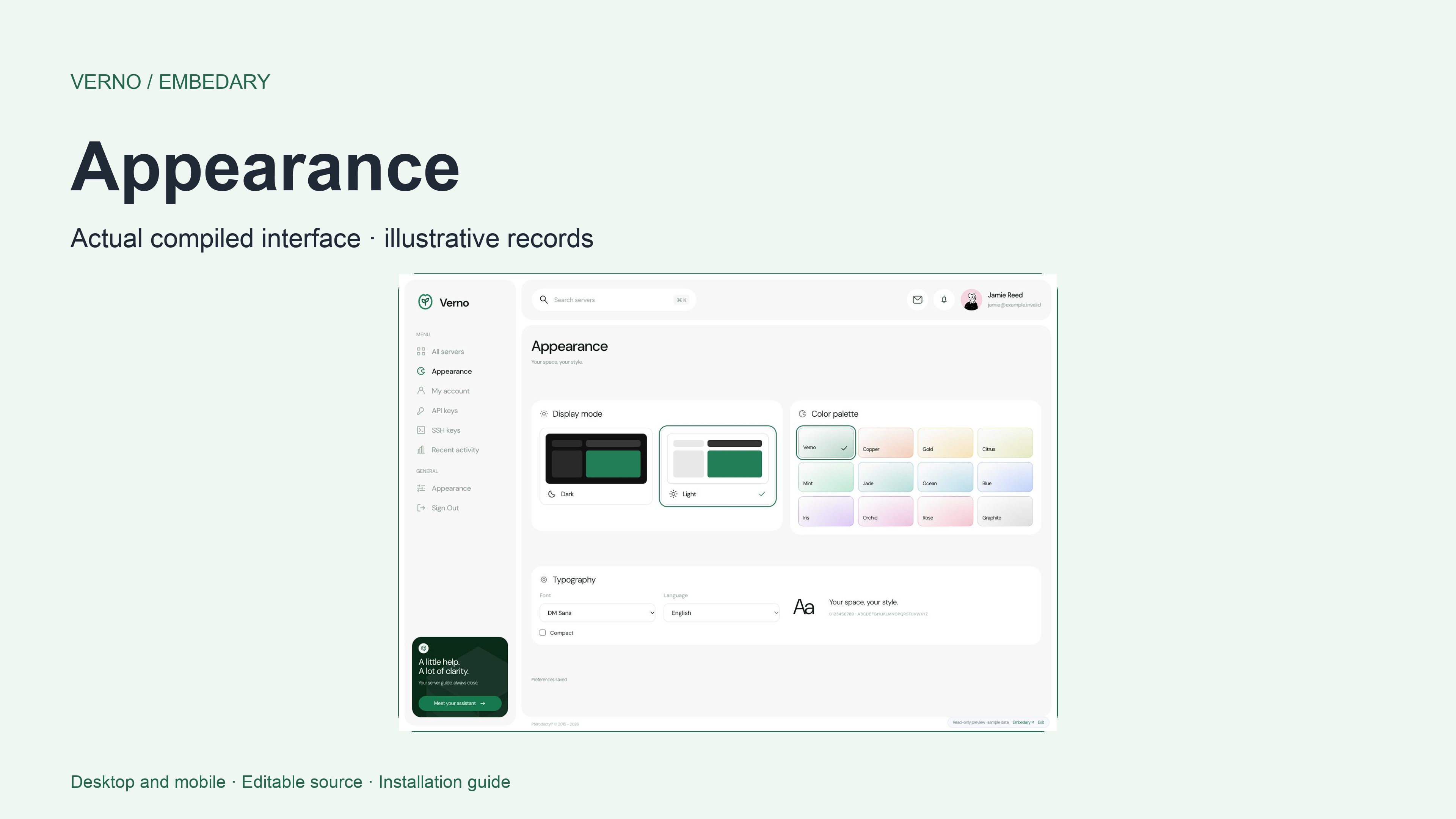Click the Preferences saved status text
1456x819 pixels.
point(549,679)
